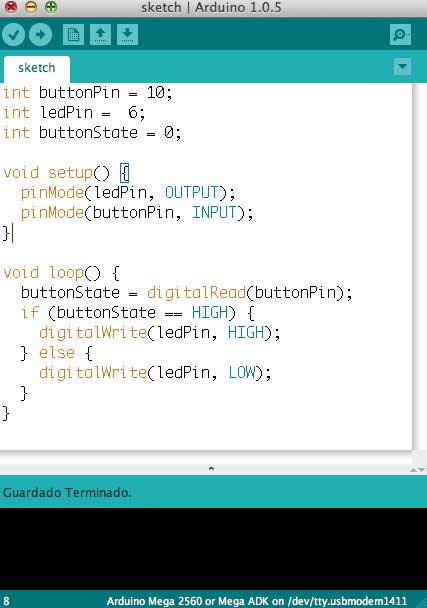Image resolution: width=427 pixels, height=608 pixels.
Task: Click the console divider collapse arrow
Action: point(211,468)
